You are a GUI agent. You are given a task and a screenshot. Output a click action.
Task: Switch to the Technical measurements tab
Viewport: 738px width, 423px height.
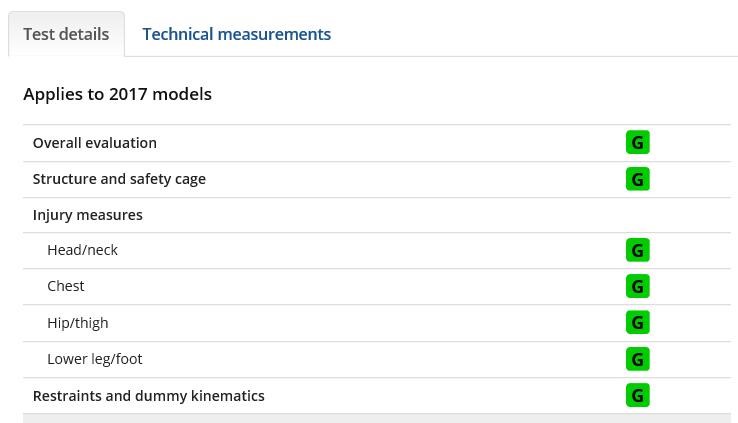[236, 34]
